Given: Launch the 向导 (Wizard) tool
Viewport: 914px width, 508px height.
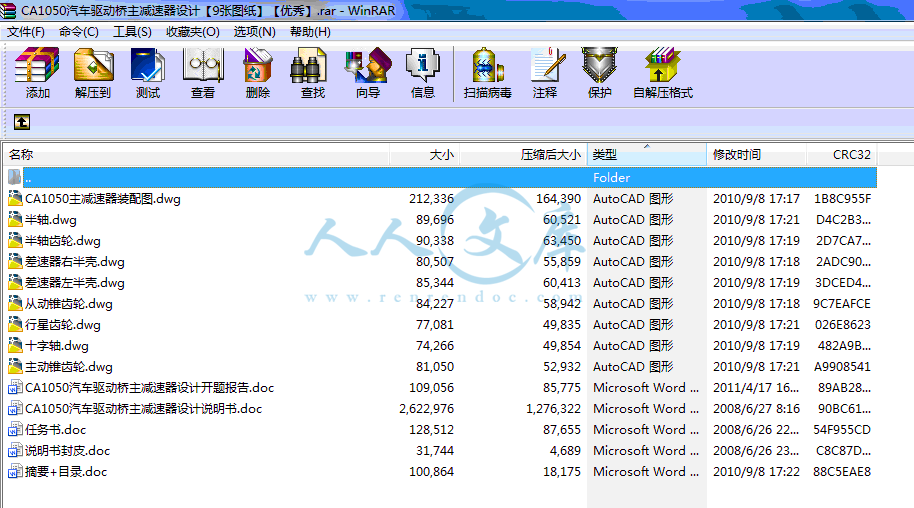Looking at the screenshot, I should pyautogui.click(x=368, y=73).
